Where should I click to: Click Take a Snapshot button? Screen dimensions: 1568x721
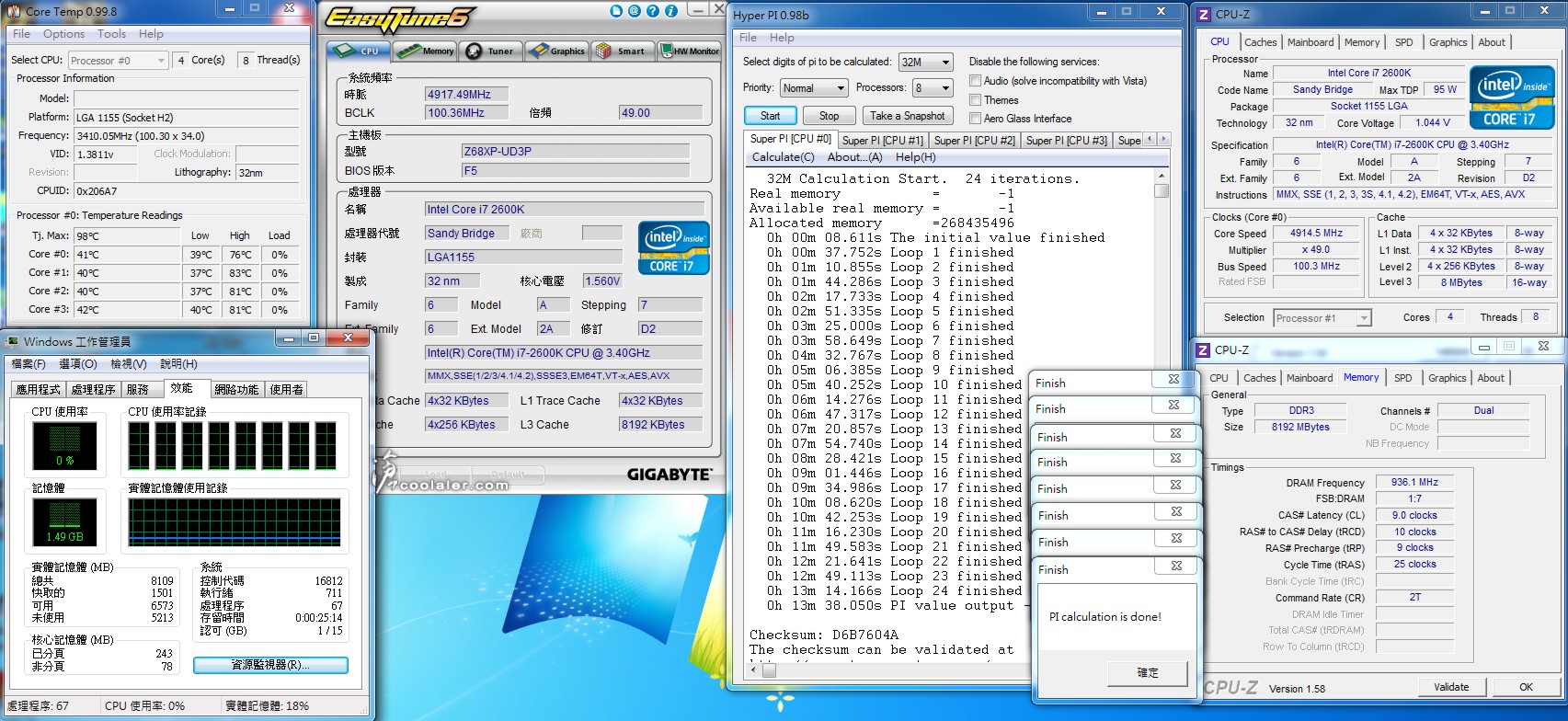(907, 116)
